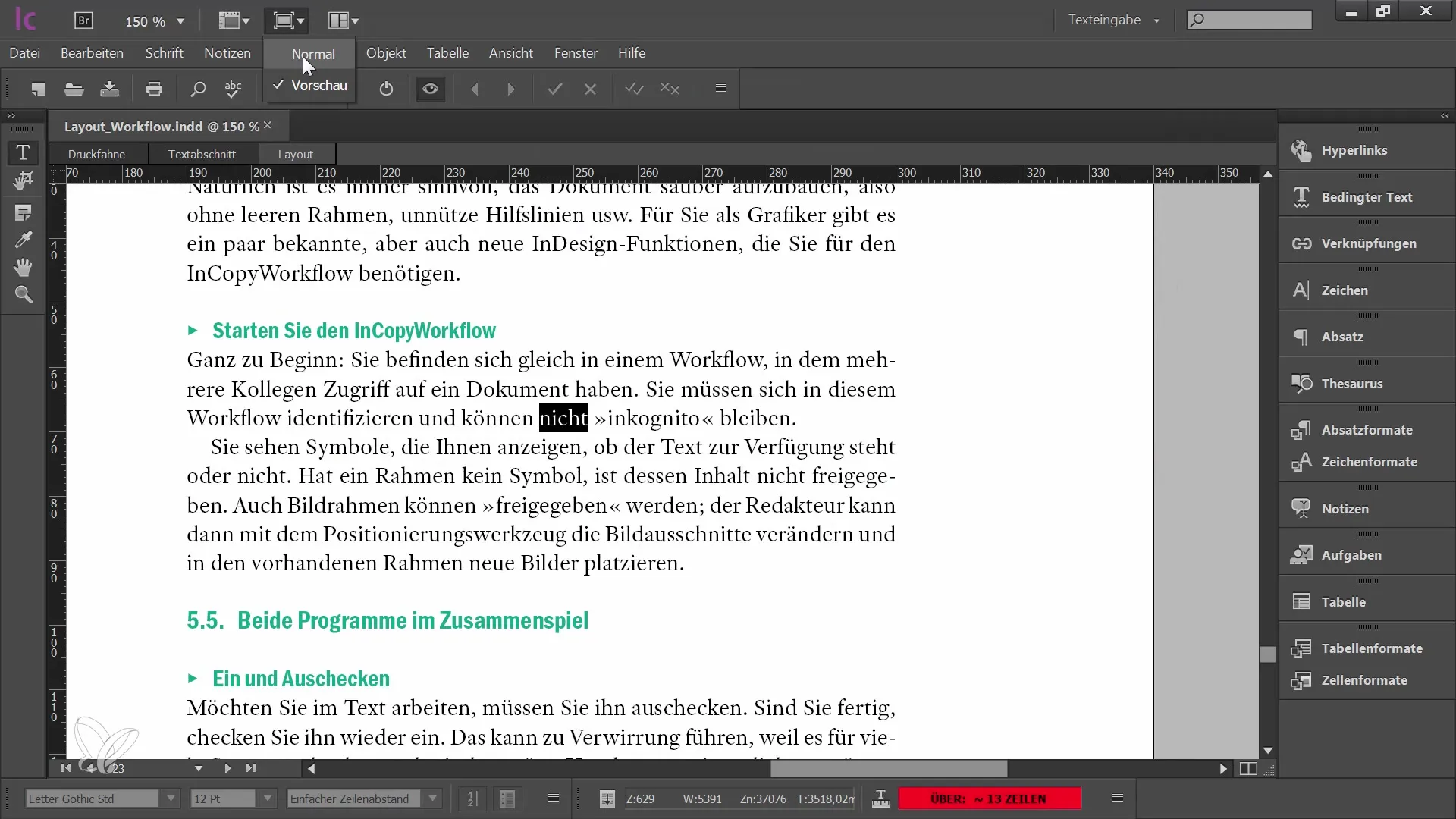The image size is (1456, 819).
Task: Click the Reject change X icon
Action: pyautogui.click(x=589, y=89)
